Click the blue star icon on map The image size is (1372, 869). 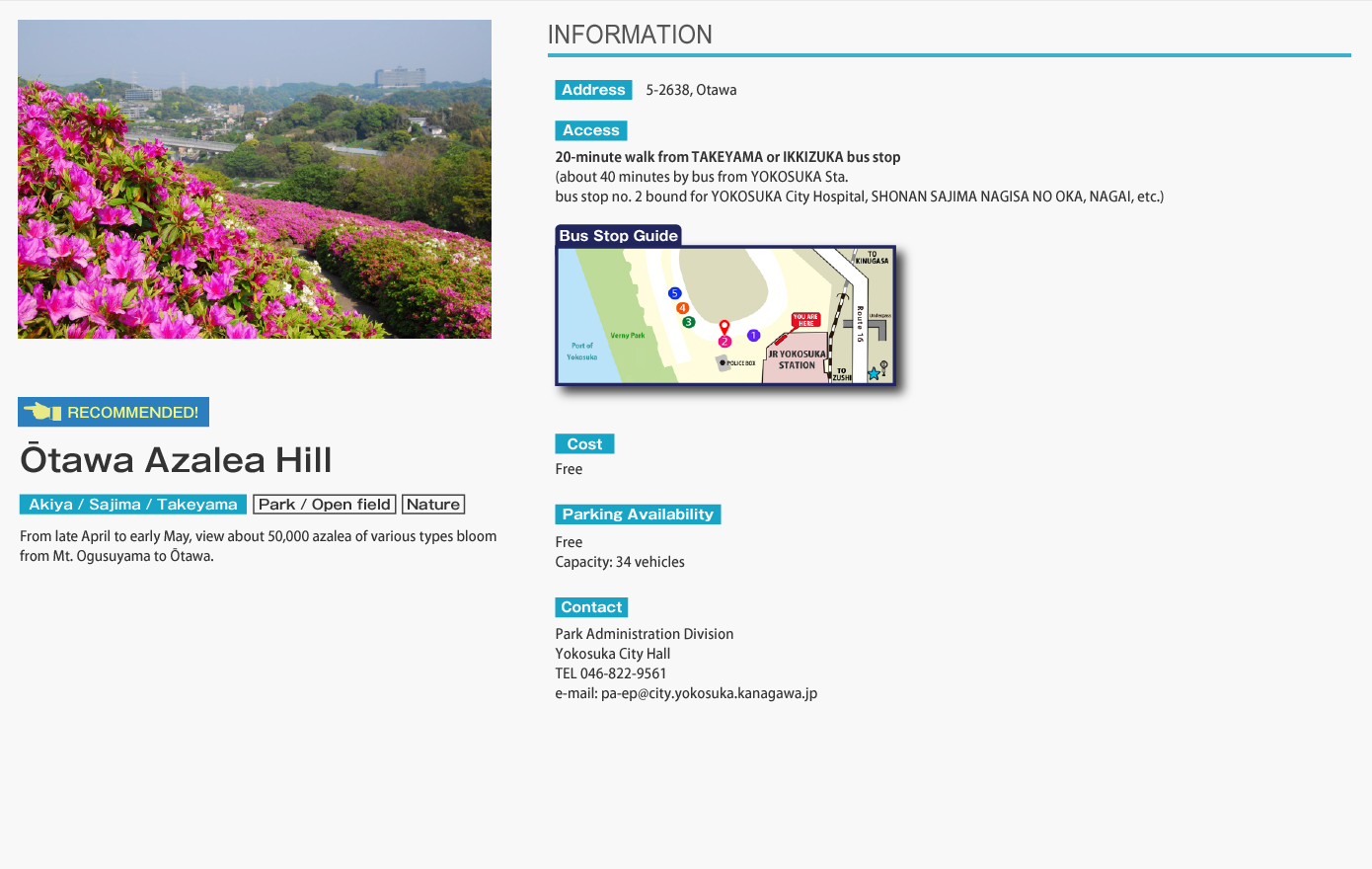coord(874,374)
